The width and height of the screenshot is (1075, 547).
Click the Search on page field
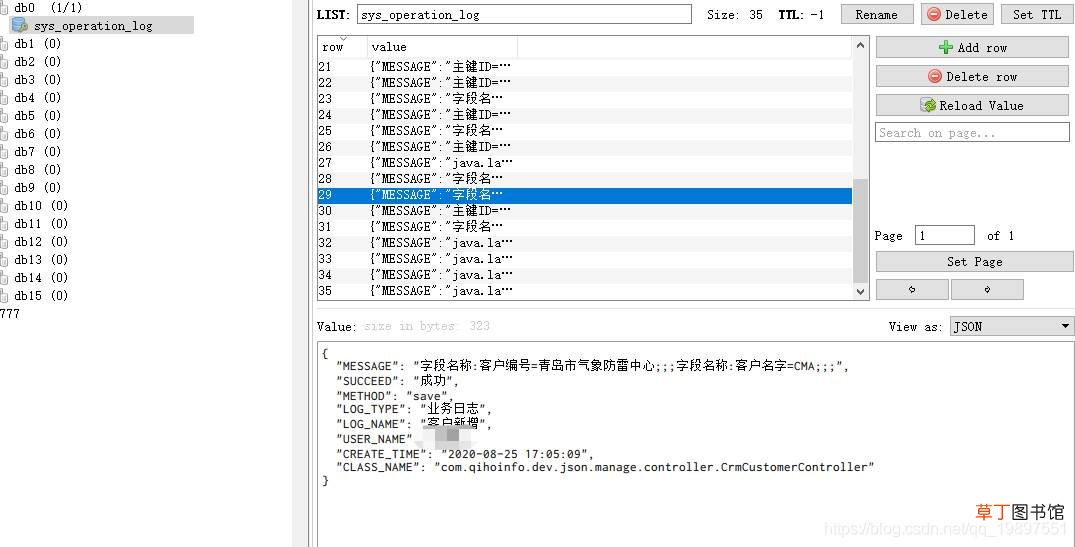point(972,132)
